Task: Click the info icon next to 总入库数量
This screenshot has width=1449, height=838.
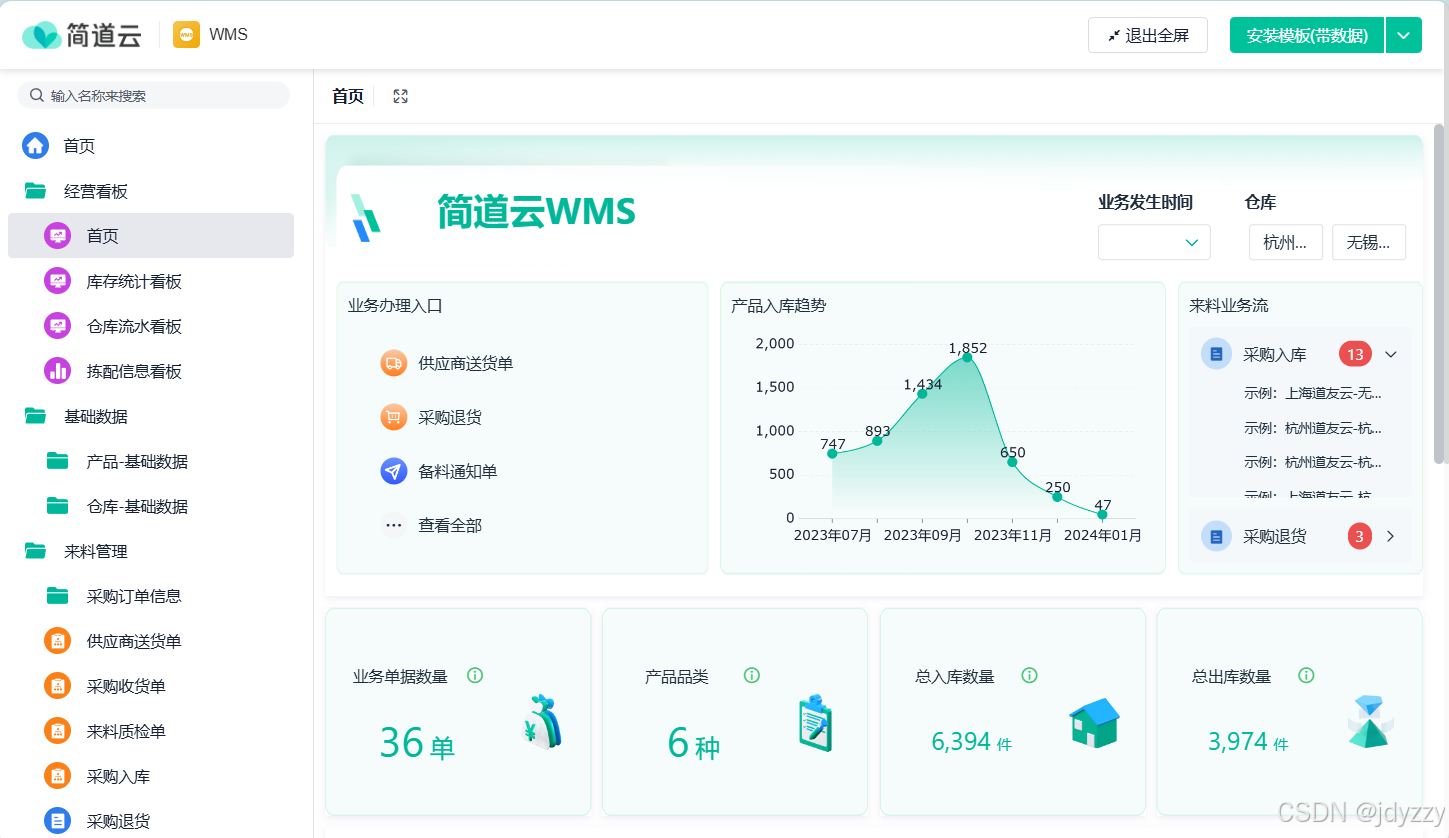Action: click(x=1029, y=675)
